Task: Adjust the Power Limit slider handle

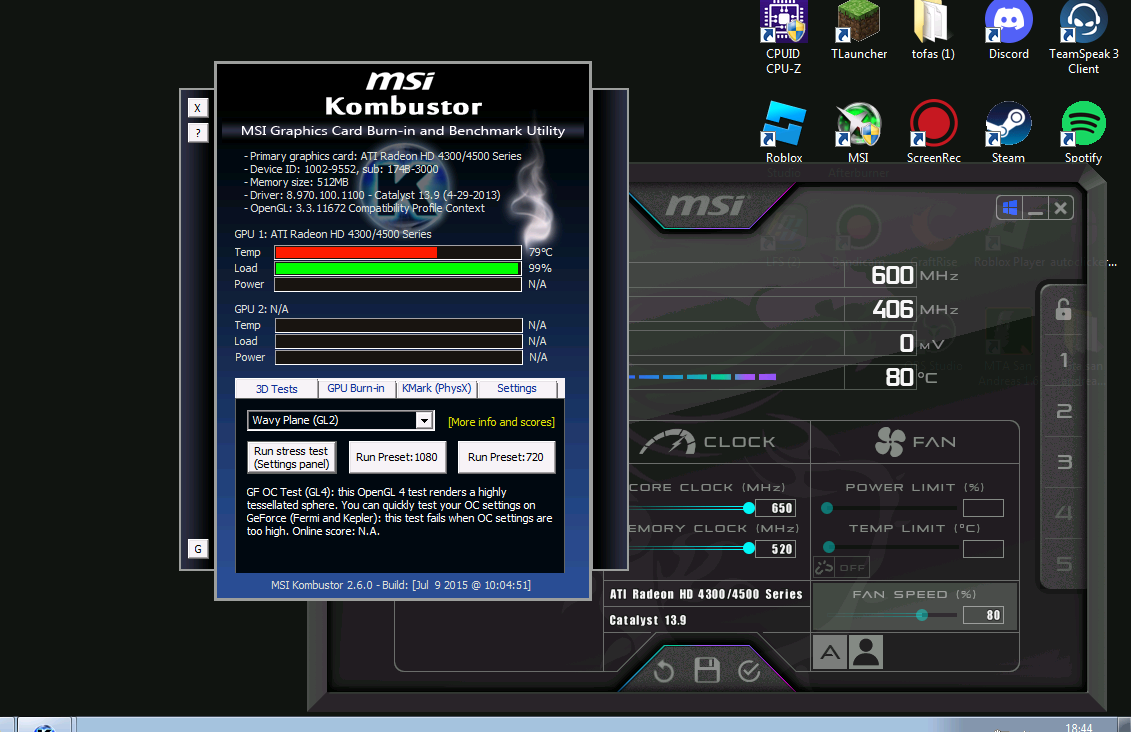Action: tap(827, 508)
